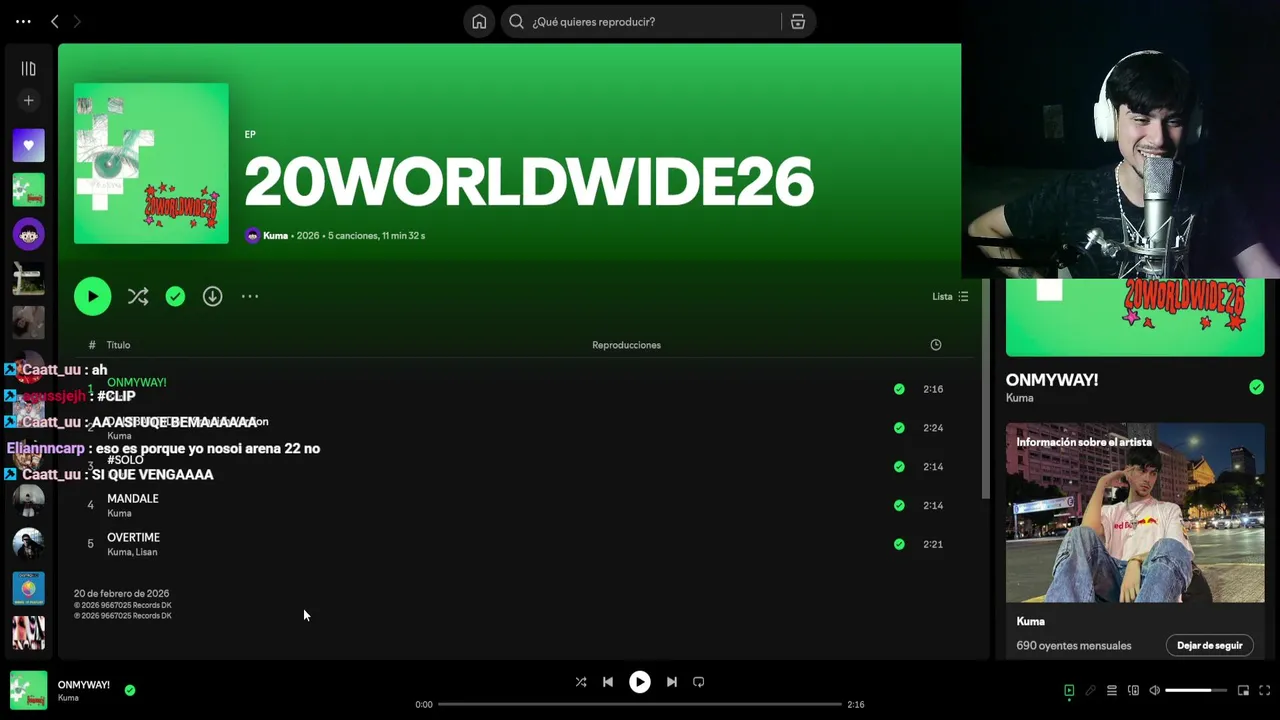Expand Your Library sidebar icon
This screenshot has height=720, width=1280.
pyautogui.click(x=28, y=68)
